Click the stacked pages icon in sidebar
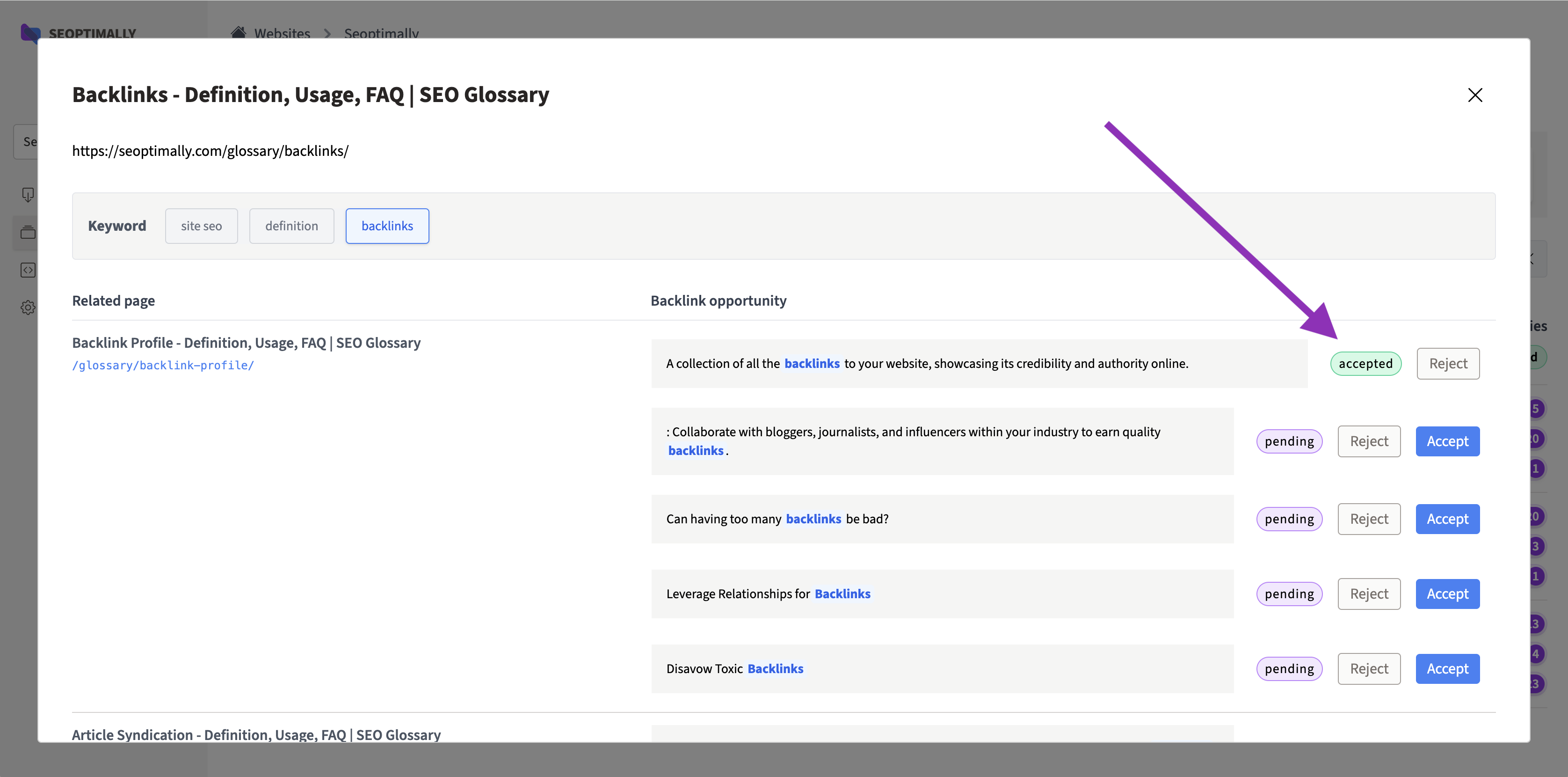1568x777 pixels. [x=28, y=232]
